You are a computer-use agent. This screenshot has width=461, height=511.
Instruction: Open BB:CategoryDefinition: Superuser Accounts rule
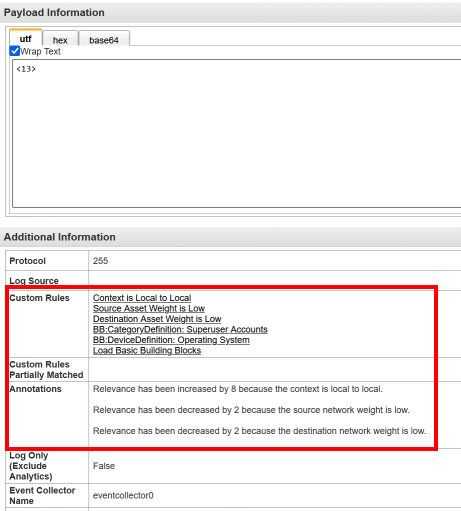coord(180,329)
